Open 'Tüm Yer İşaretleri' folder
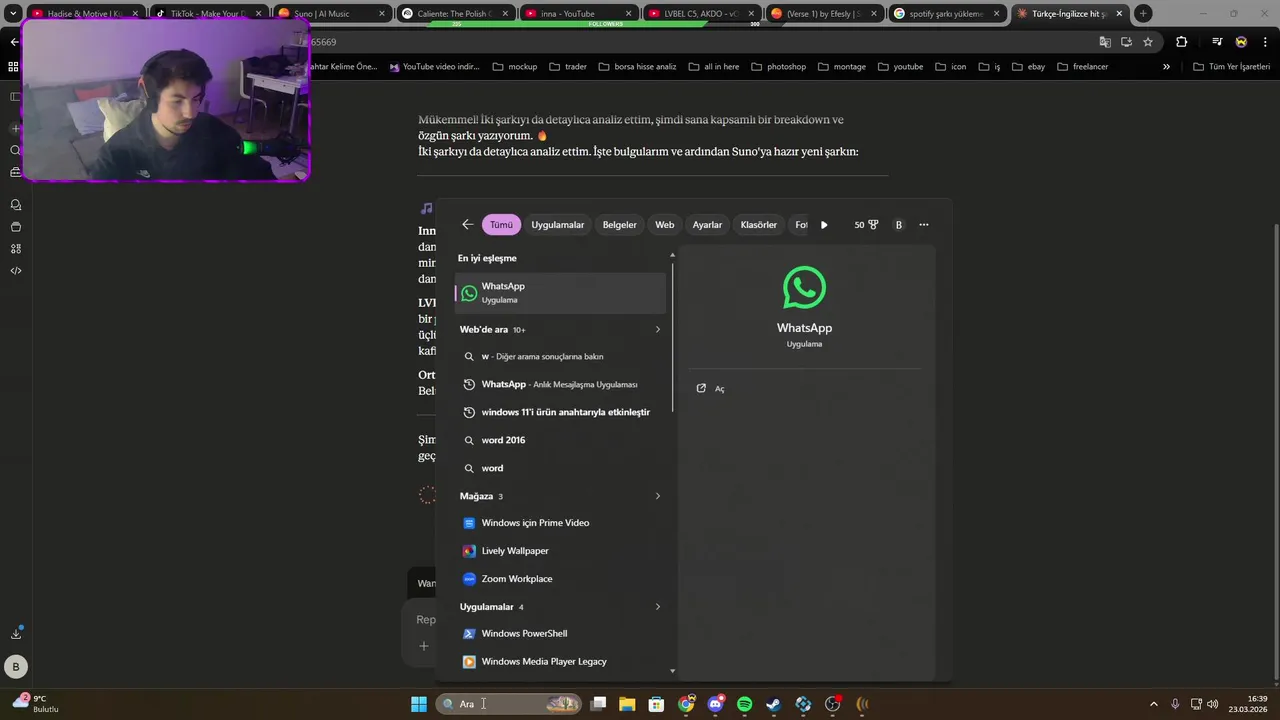Viewport: 1280px width, 720px height. pos(1231,67)
